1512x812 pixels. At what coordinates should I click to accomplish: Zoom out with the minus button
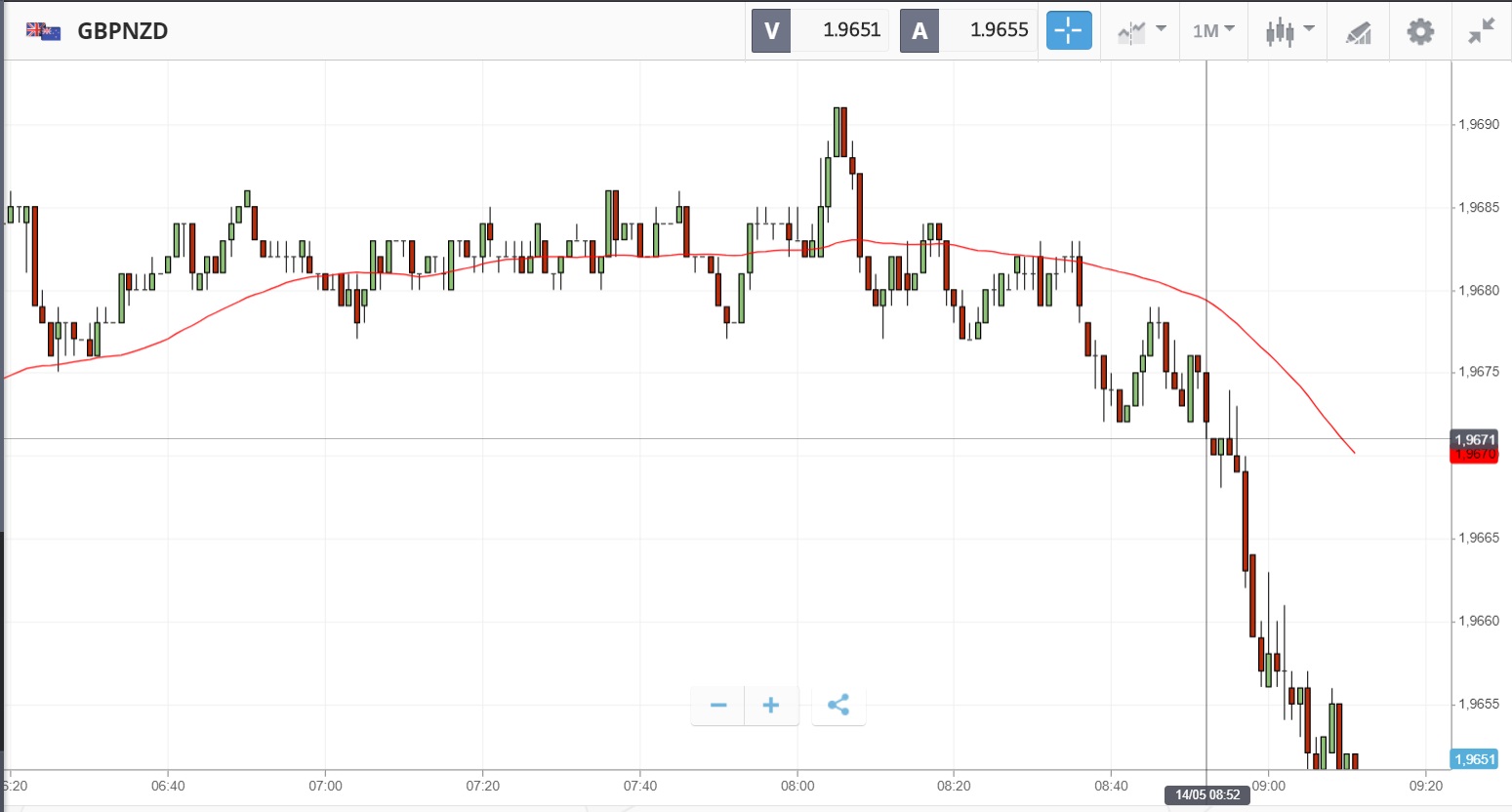[x=718, y=705]
